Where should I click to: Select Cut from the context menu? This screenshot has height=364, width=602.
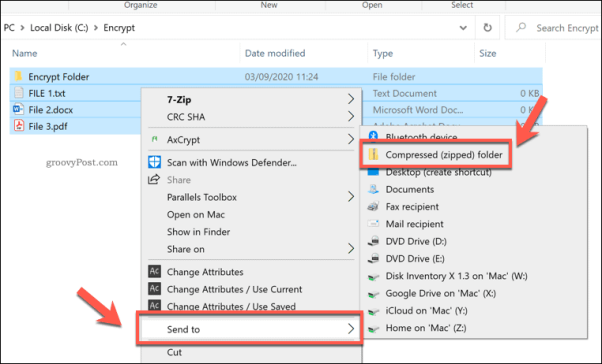point(174,352)
